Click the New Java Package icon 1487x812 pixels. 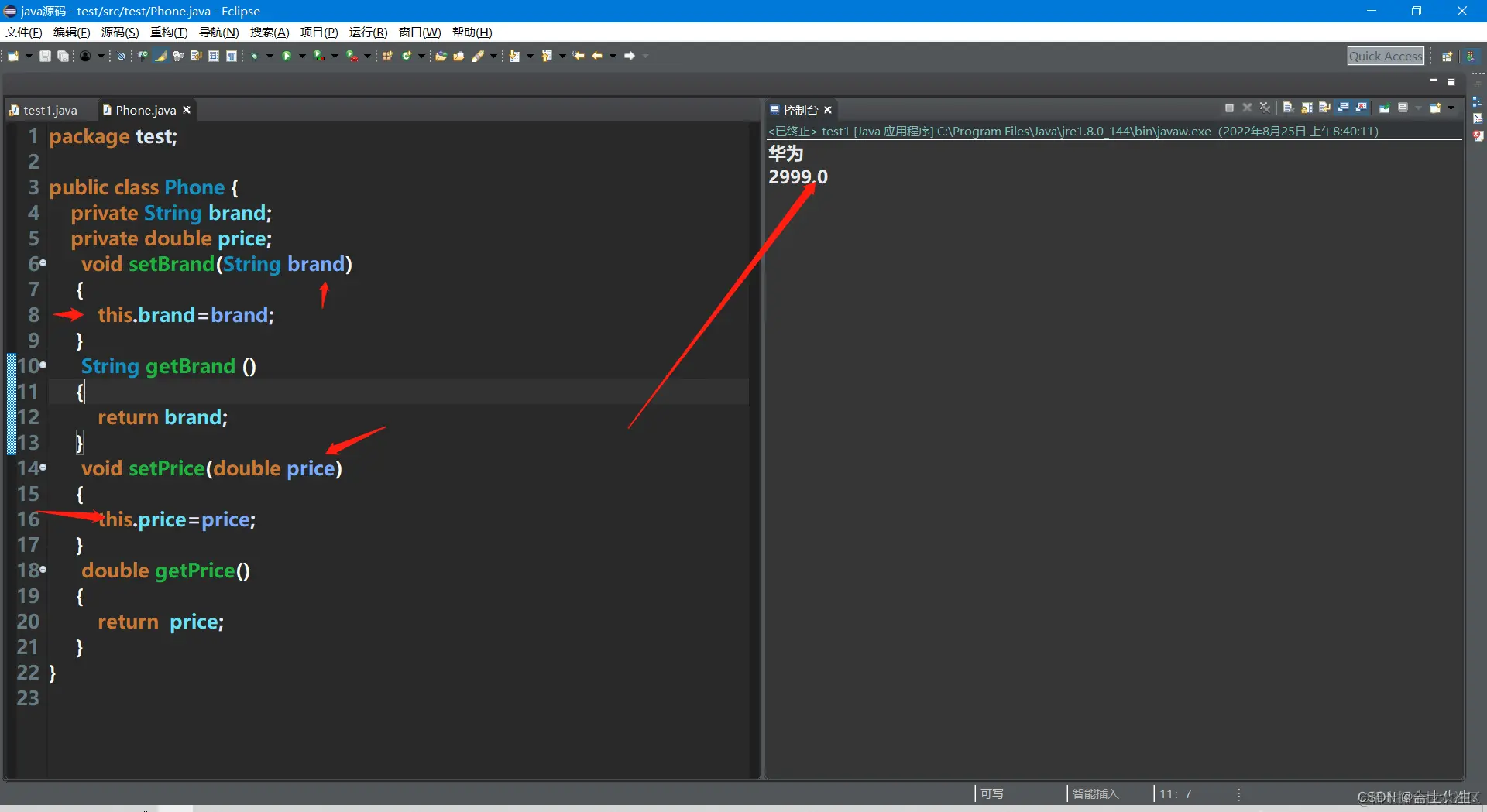click(387, 56)
